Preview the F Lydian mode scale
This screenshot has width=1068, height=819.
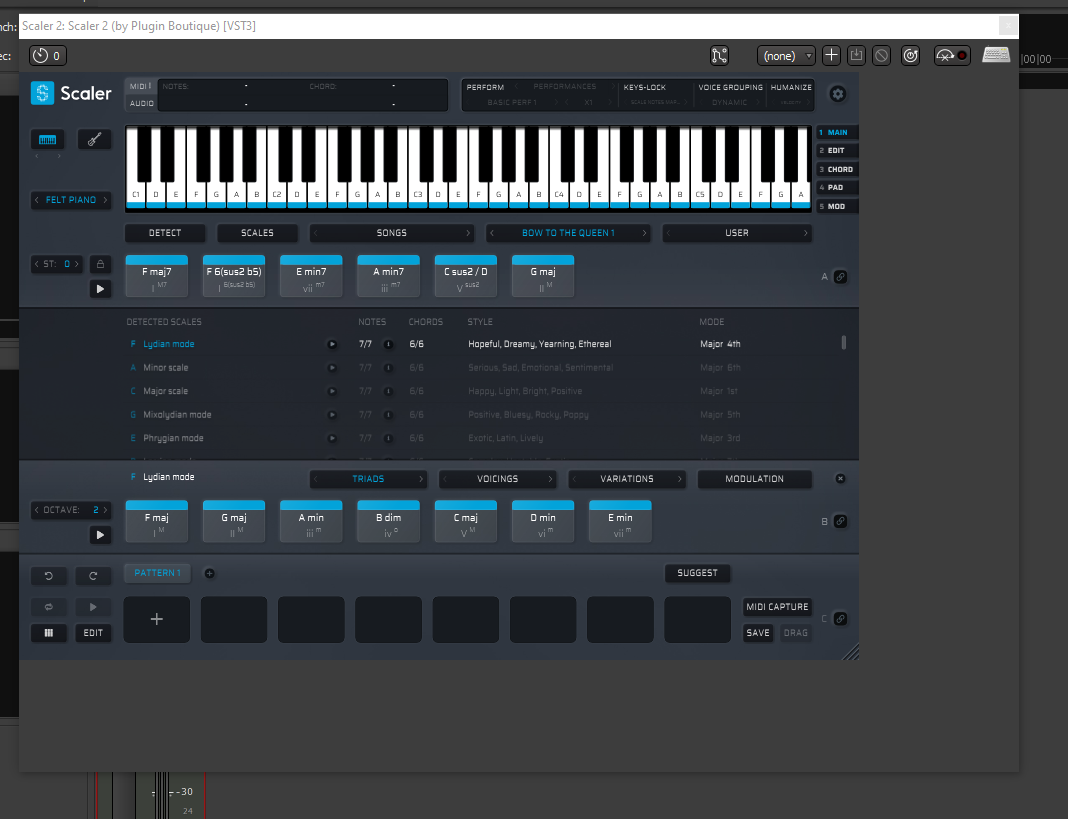(332, 344)
